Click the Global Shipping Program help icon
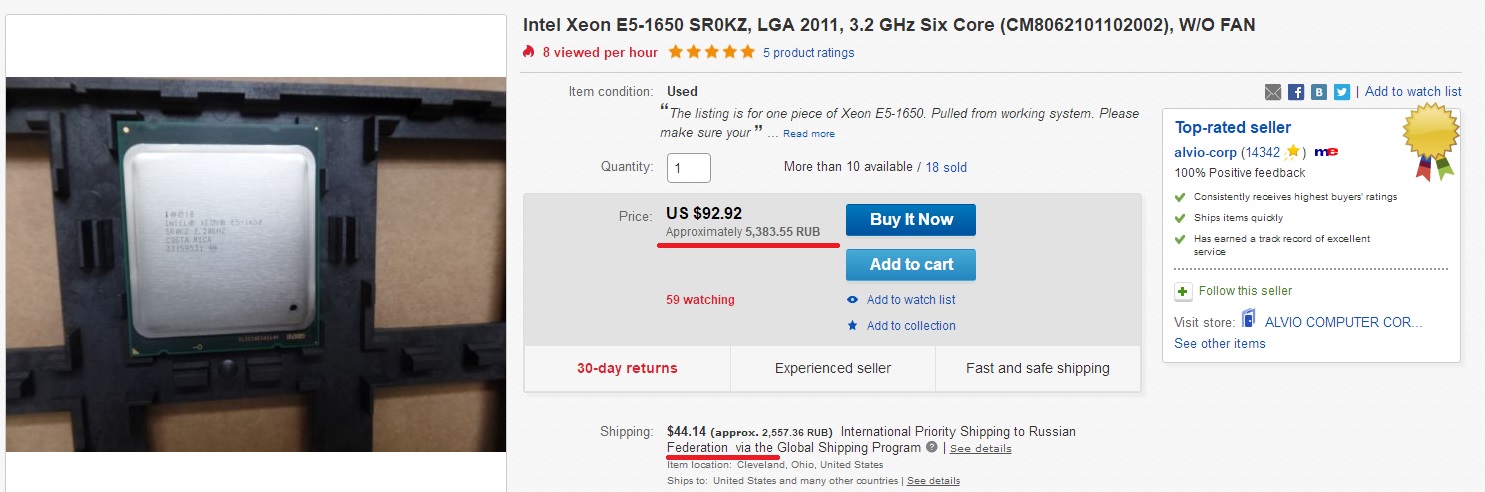The width and height of the screenshot is (1485, 492). (x=932, y=448)
